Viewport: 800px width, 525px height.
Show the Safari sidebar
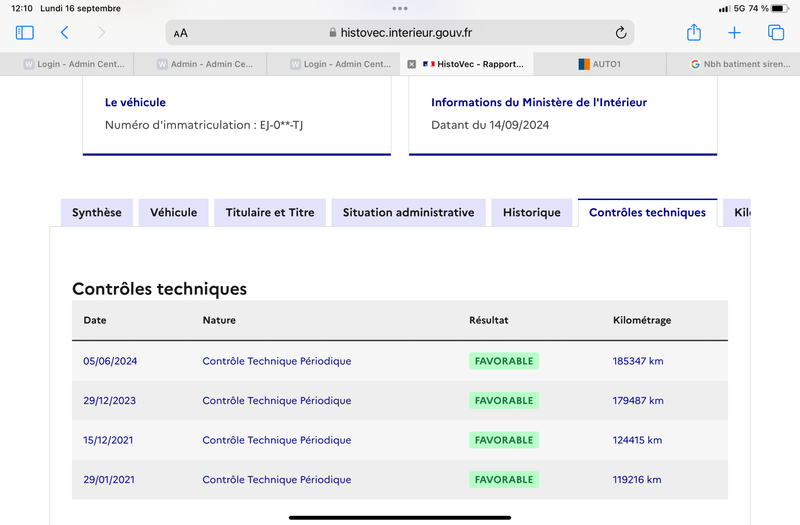tap(24, 33)
